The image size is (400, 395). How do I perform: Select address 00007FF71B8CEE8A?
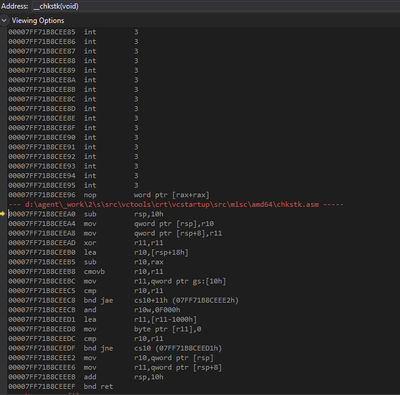(x=42, y=80)
